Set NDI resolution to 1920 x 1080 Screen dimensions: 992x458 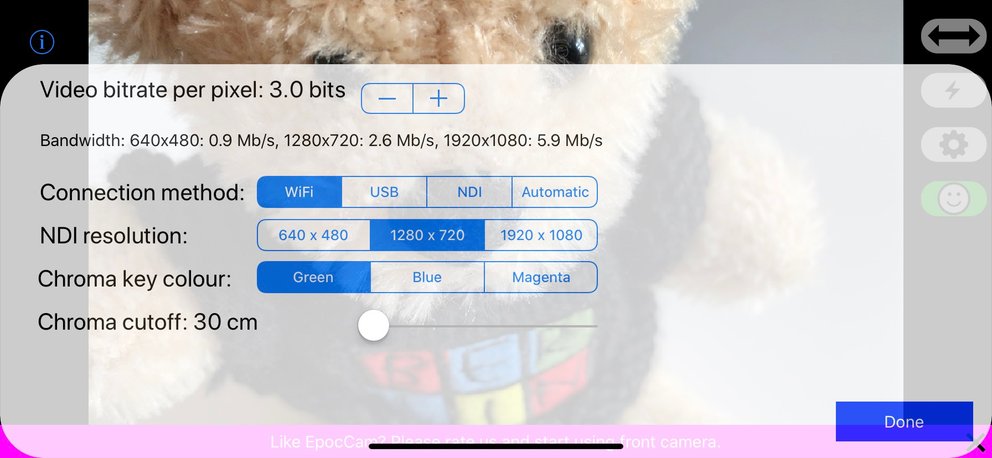click(541, 235)
